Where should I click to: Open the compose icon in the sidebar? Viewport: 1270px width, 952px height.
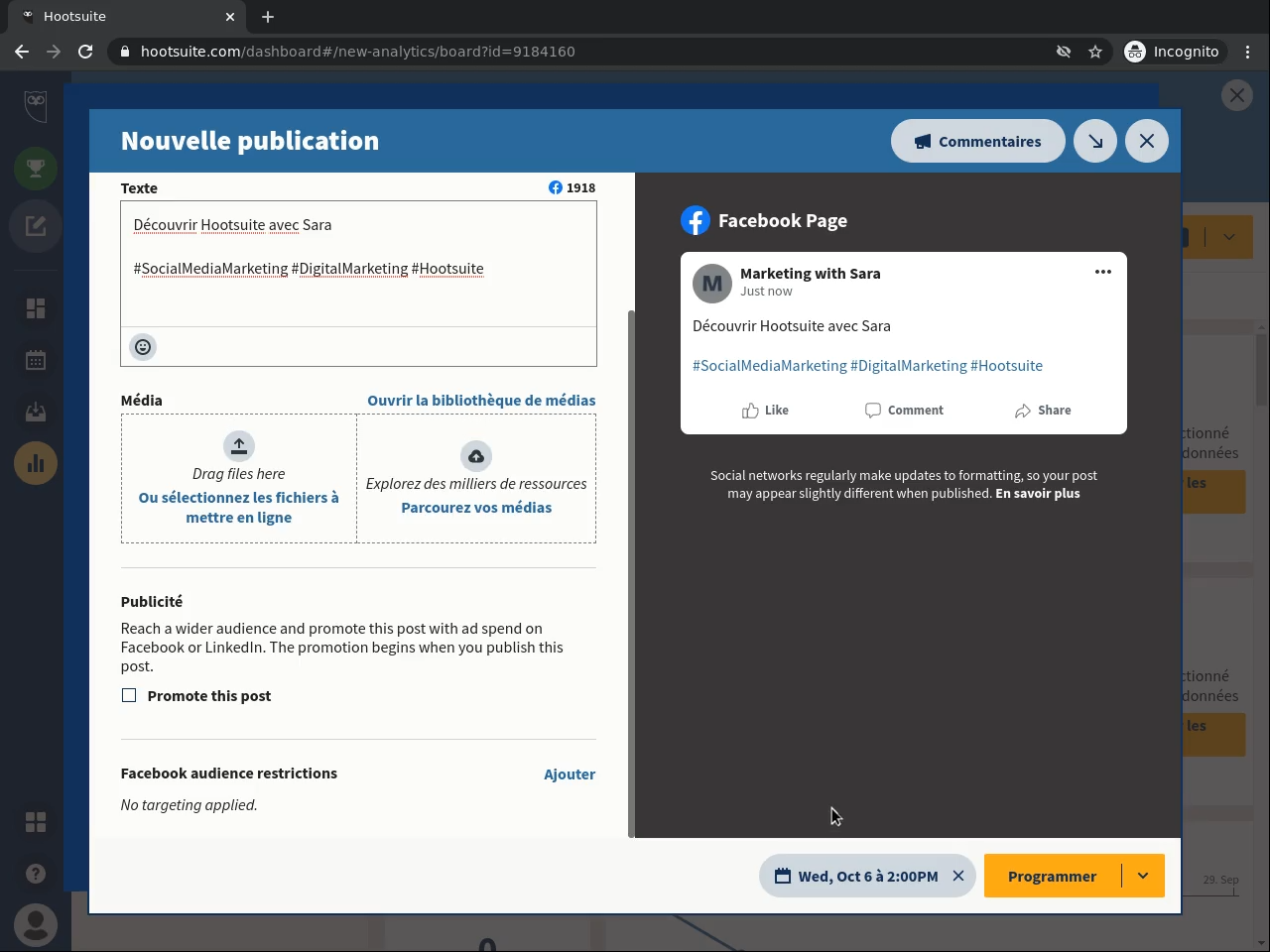pyautogui.click(x=36, y=226)
